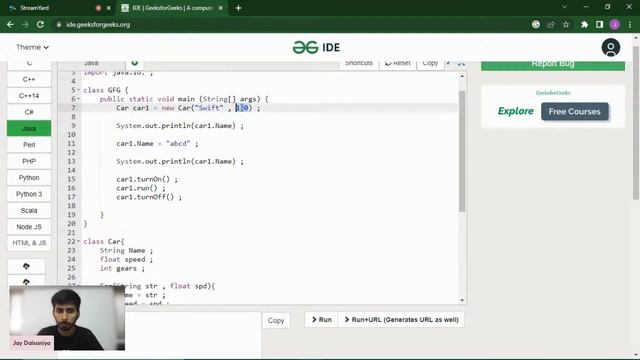Click the browser back arrow
Screen dimensions: 640x360
[x=10, y=24]
